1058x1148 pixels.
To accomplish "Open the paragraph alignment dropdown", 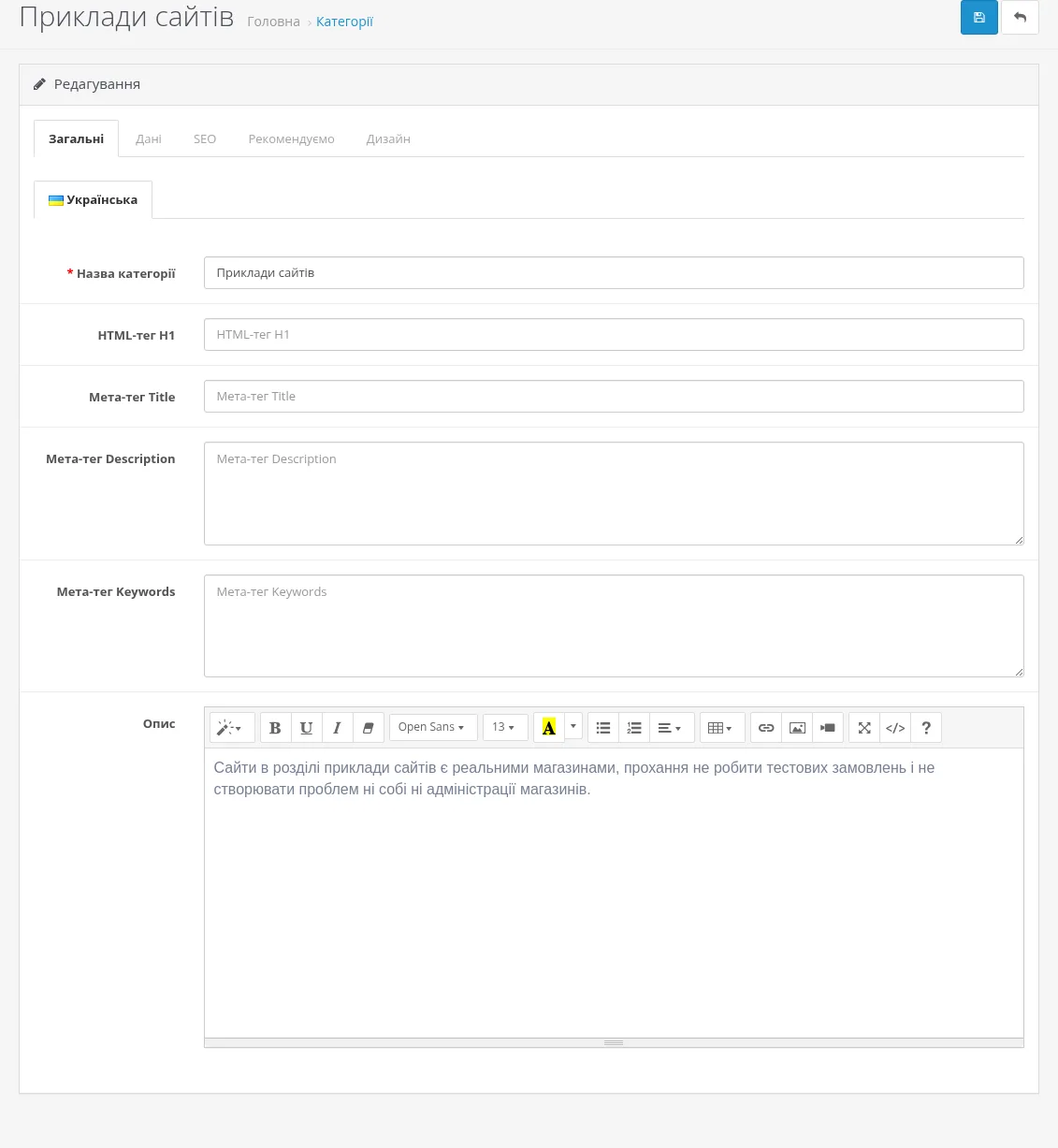I will pos(672,728).
